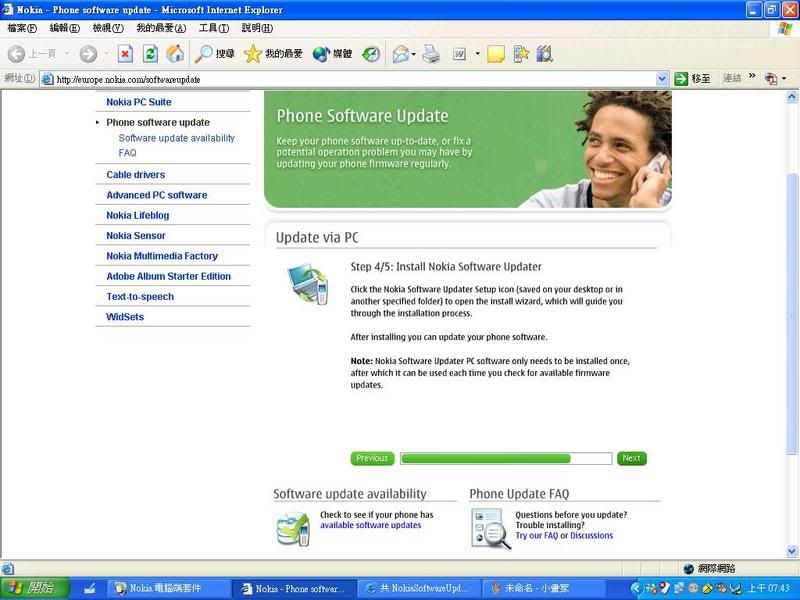
Task: Click the green Previous button
Action: 372,458
